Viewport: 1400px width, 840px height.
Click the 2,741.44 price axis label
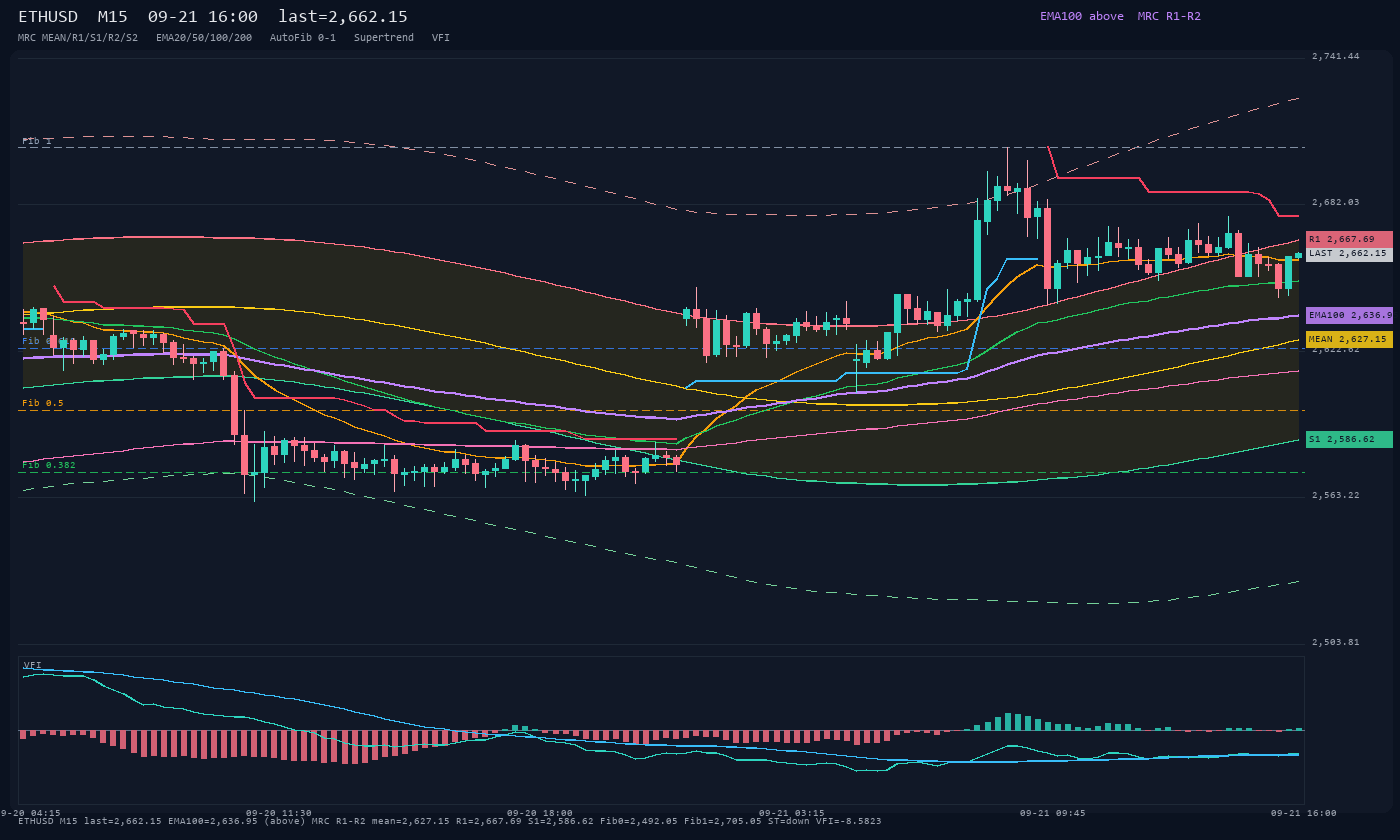1336,56
